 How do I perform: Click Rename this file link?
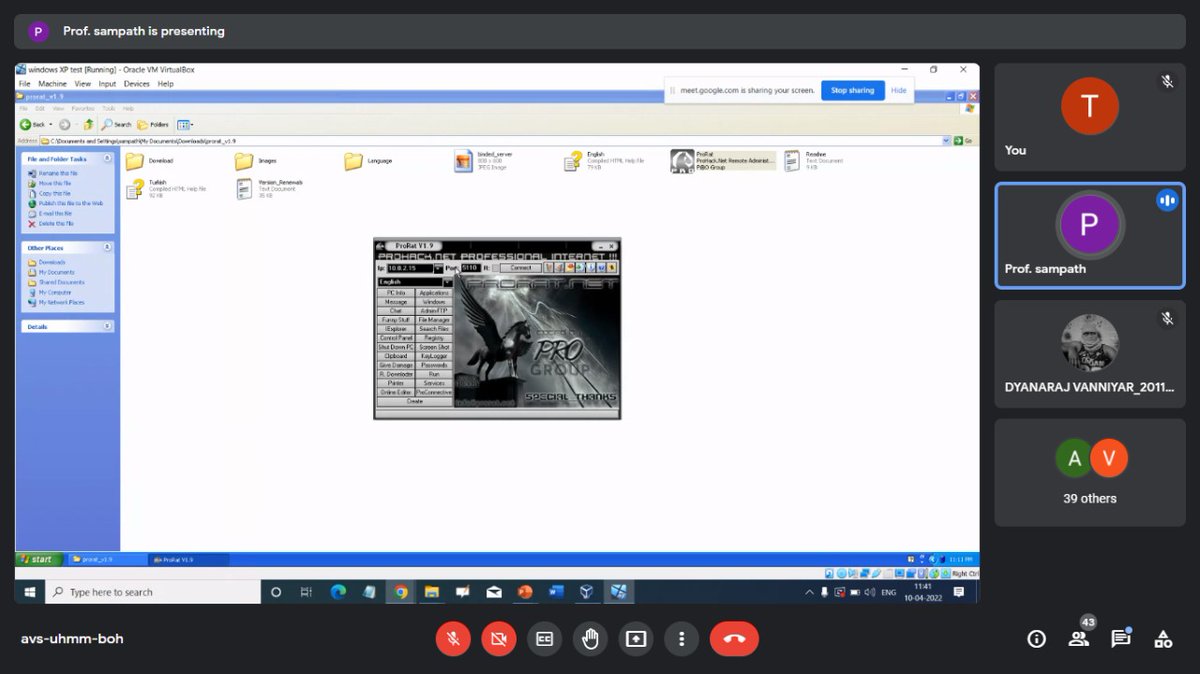pyautogui.click(x=55, y=174)
